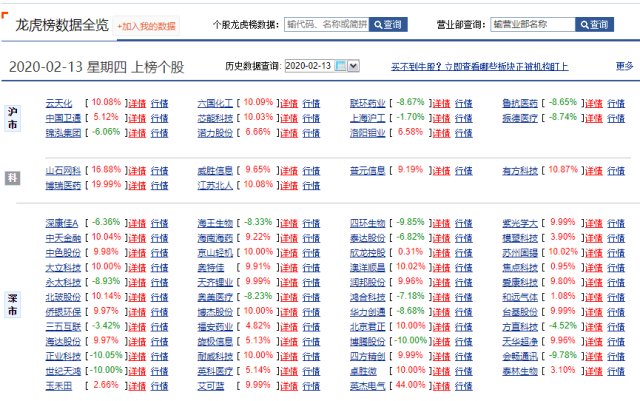Expand the history date dropdown arrow

point(353,66)
